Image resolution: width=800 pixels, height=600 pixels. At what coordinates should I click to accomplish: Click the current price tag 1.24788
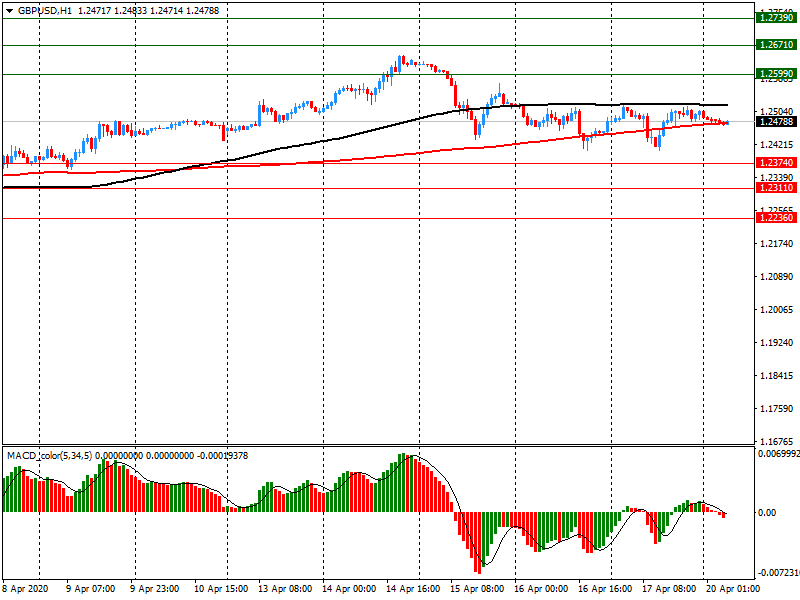click(x=776, y=122)
